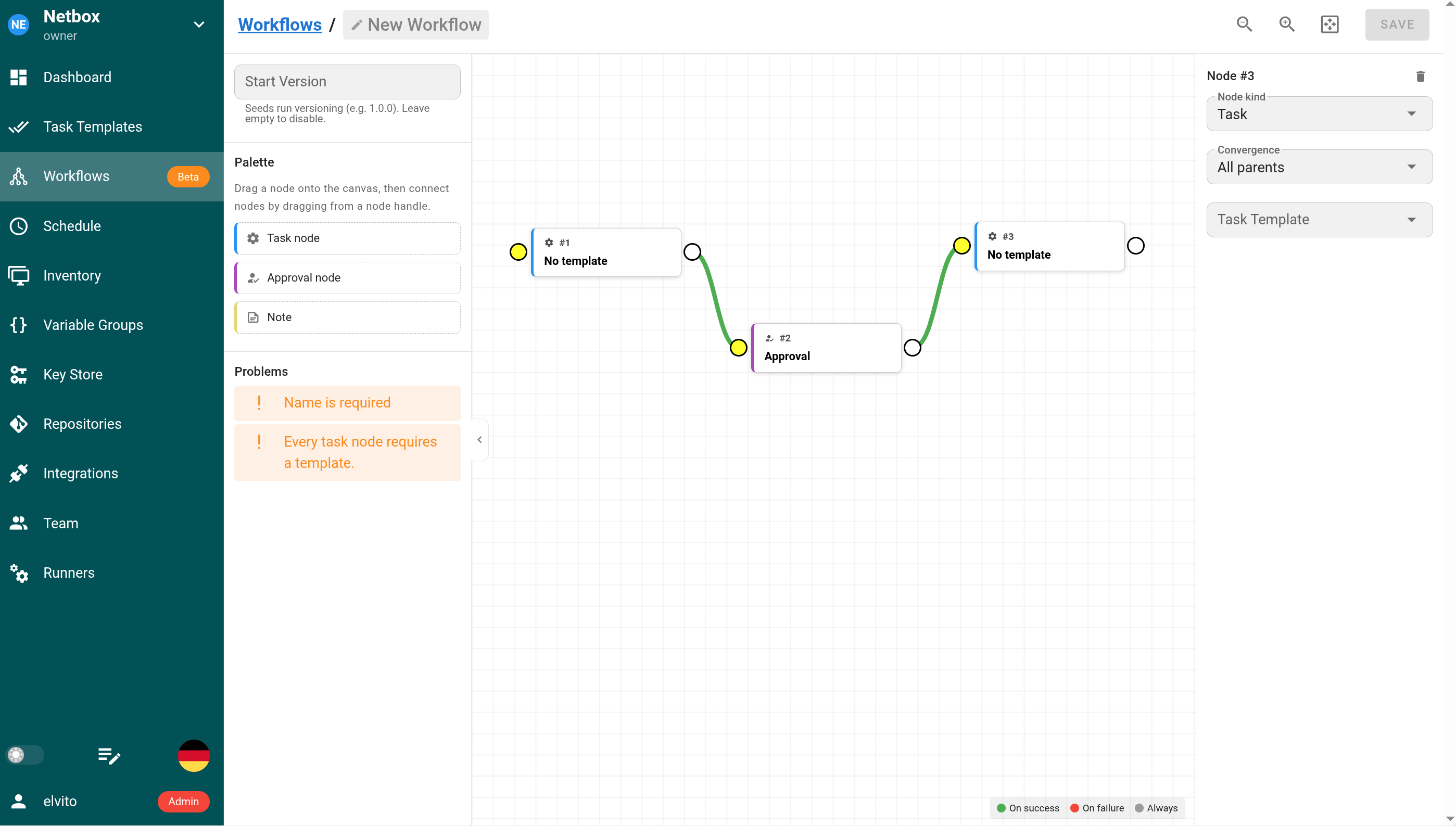Click the zoom out magnifier icon
1456x826 pixels.
click(1244, 24)
